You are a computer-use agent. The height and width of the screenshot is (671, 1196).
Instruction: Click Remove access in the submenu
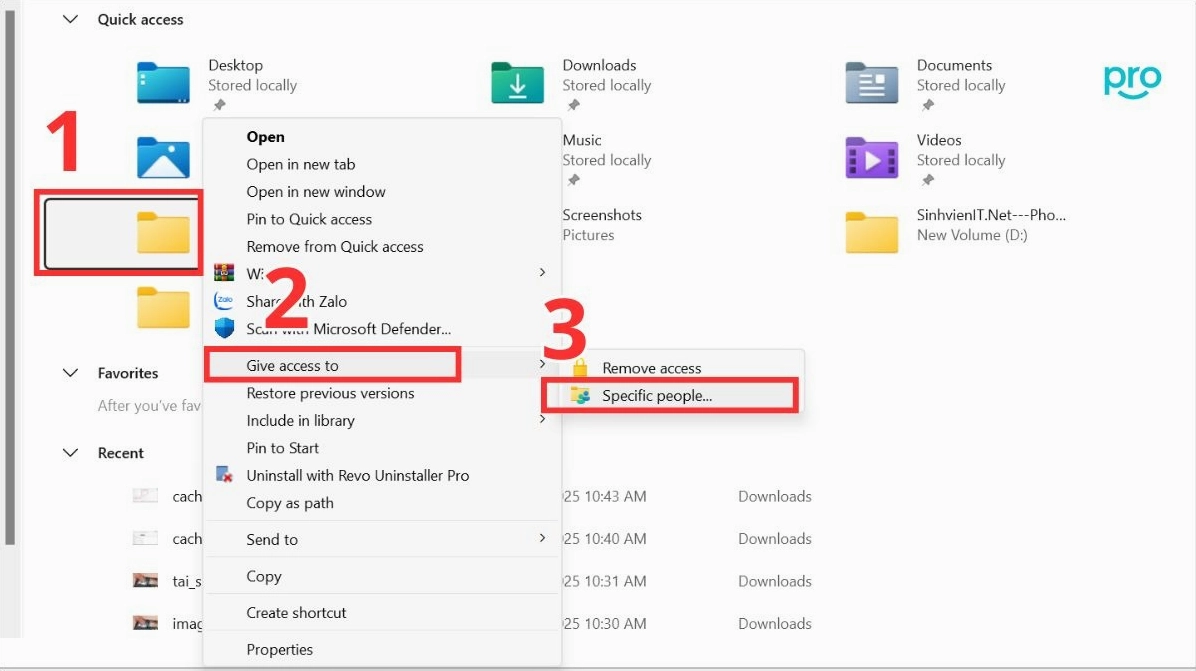pyautogui.click(x=651, y=368)
